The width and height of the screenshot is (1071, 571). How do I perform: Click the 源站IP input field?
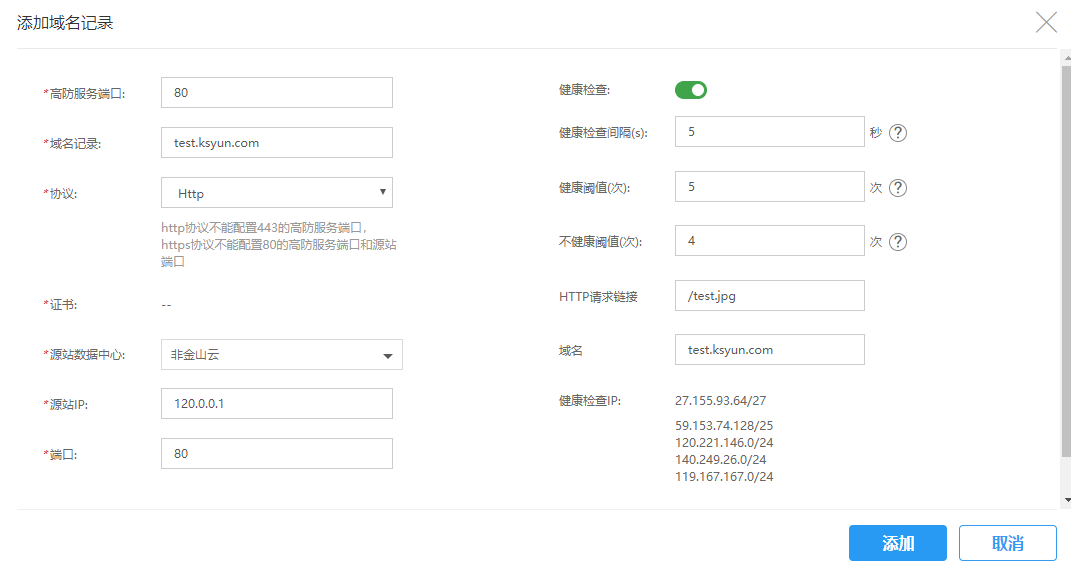[x=276, y=404]
